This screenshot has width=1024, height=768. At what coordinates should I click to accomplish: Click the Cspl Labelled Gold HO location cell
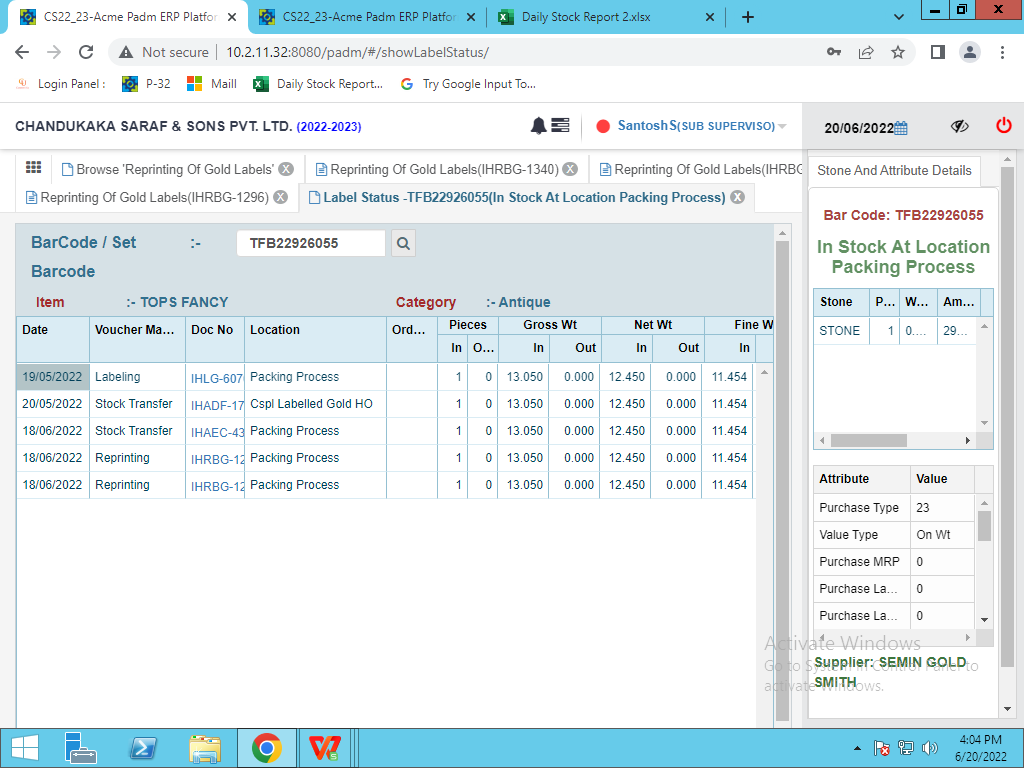pos(315,404)
